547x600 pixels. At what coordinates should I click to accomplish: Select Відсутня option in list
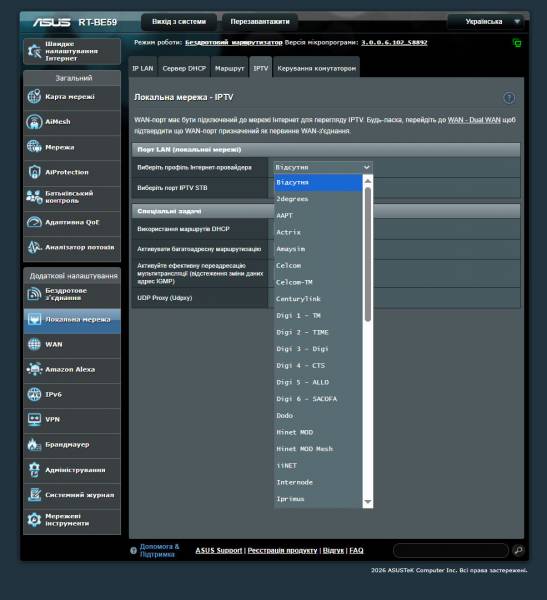[318, 183]
